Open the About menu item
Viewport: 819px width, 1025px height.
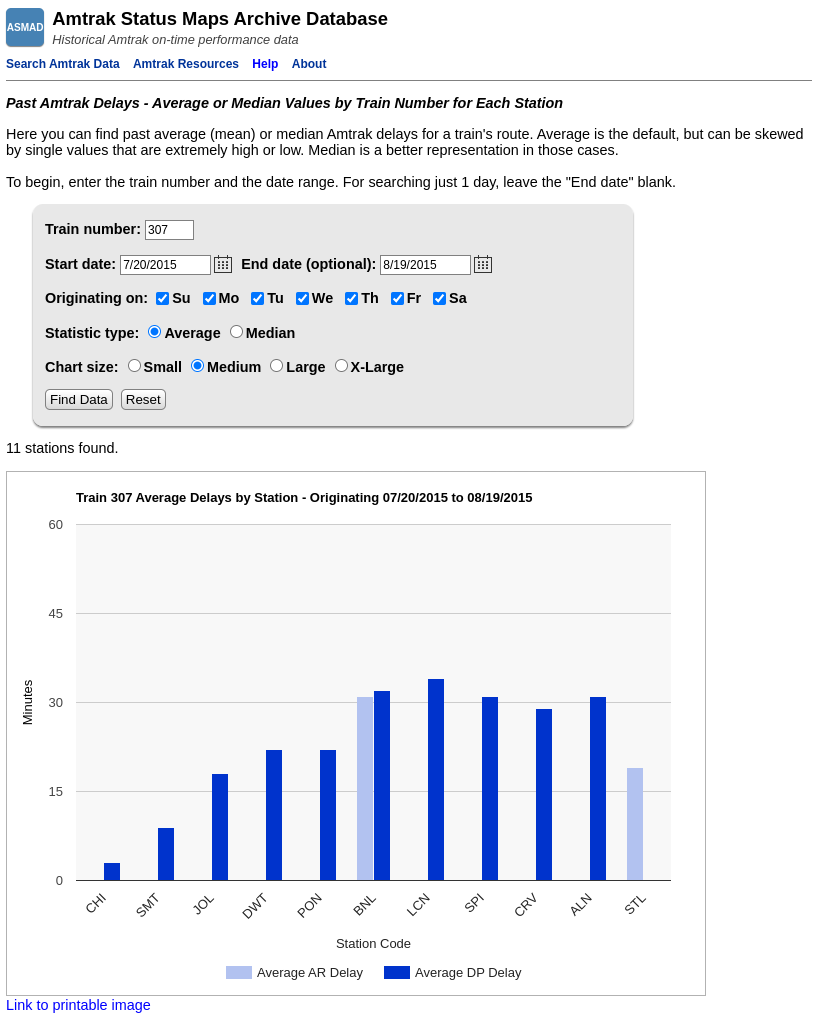[309, 64]
